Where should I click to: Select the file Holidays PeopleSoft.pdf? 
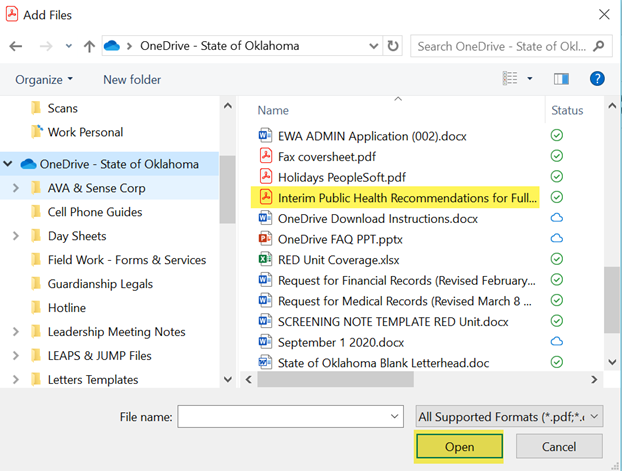342,177
